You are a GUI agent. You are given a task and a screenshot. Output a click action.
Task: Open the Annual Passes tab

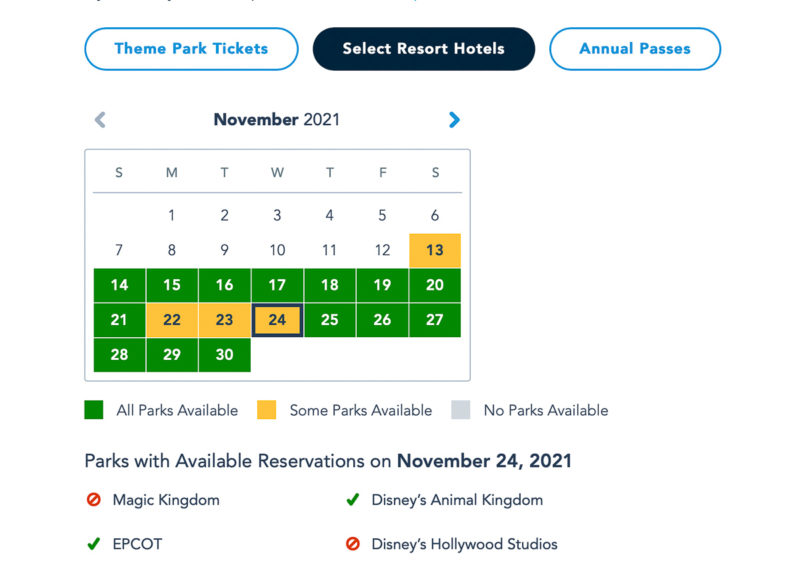(635, 49)
